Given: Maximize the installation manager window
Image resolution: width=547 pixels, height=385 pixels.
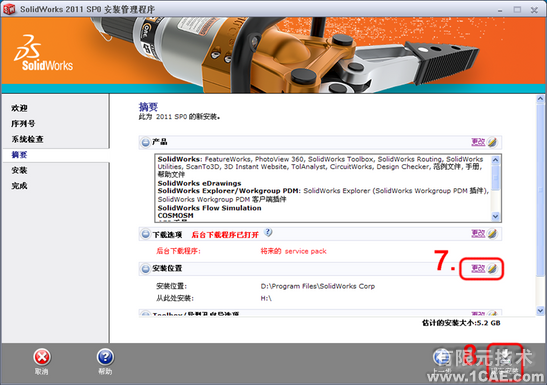Looking at the screenshot, I should point(517,10).
